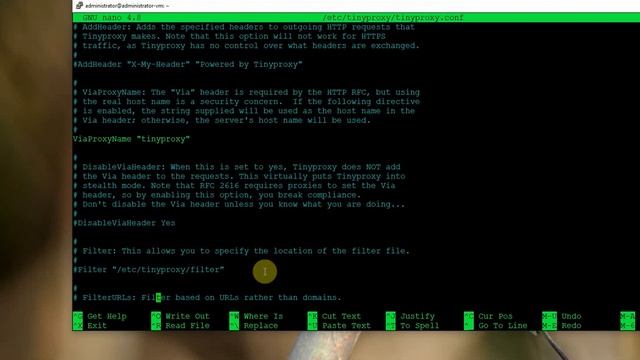Click the 'Read File' shortcut label

pos(187,326)
